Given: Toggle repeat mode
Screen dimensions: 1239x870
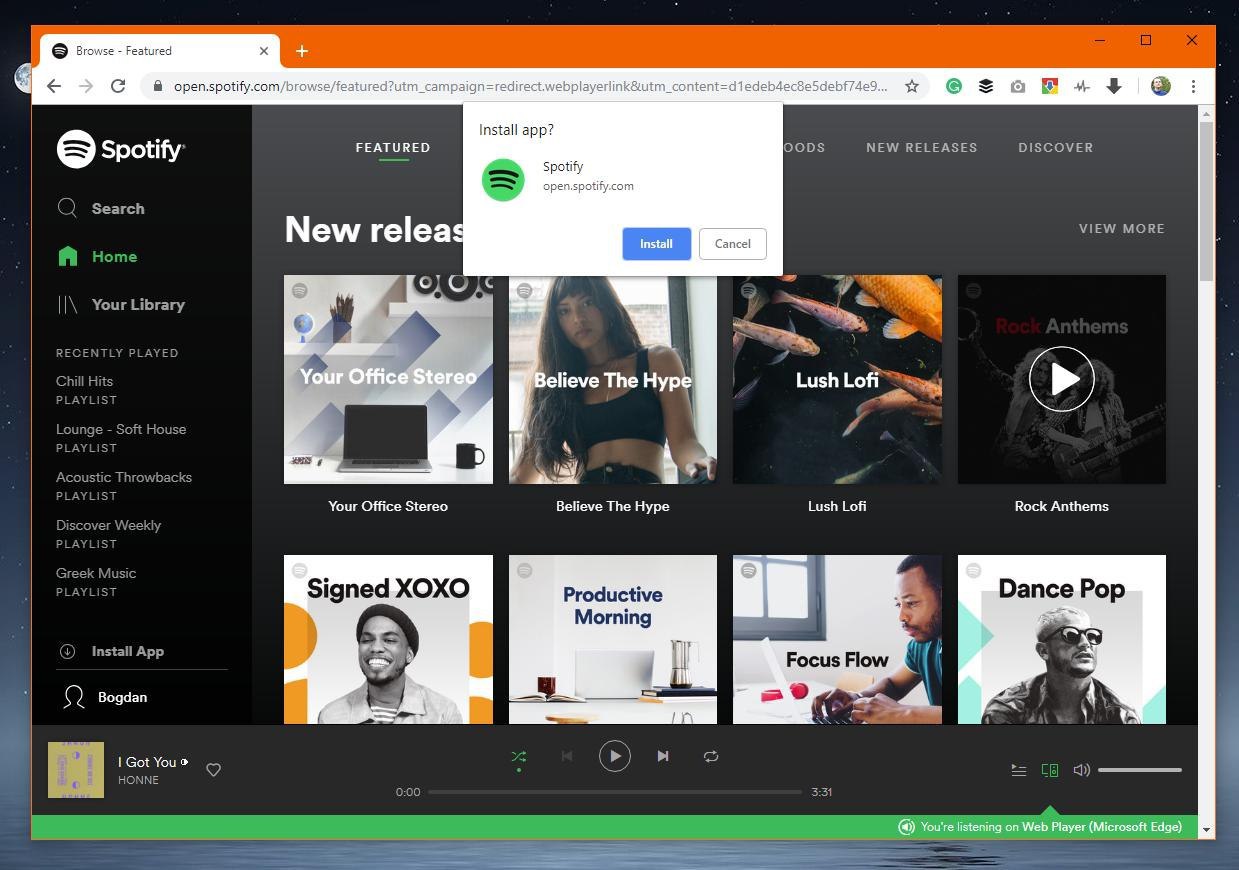Looking at the screenshot, I should coord(711,756).
